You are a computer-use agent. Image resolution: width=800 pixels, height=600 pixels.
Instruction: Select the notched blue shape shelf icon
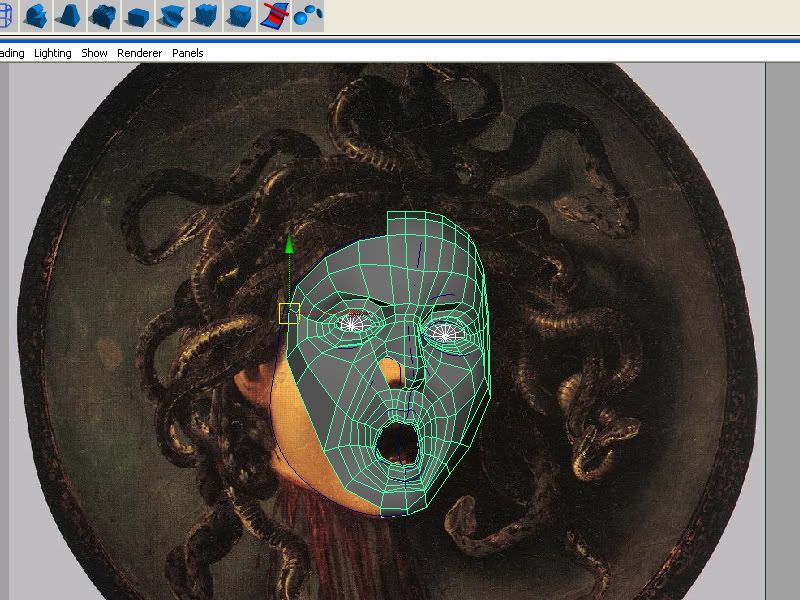pos(37,15)
